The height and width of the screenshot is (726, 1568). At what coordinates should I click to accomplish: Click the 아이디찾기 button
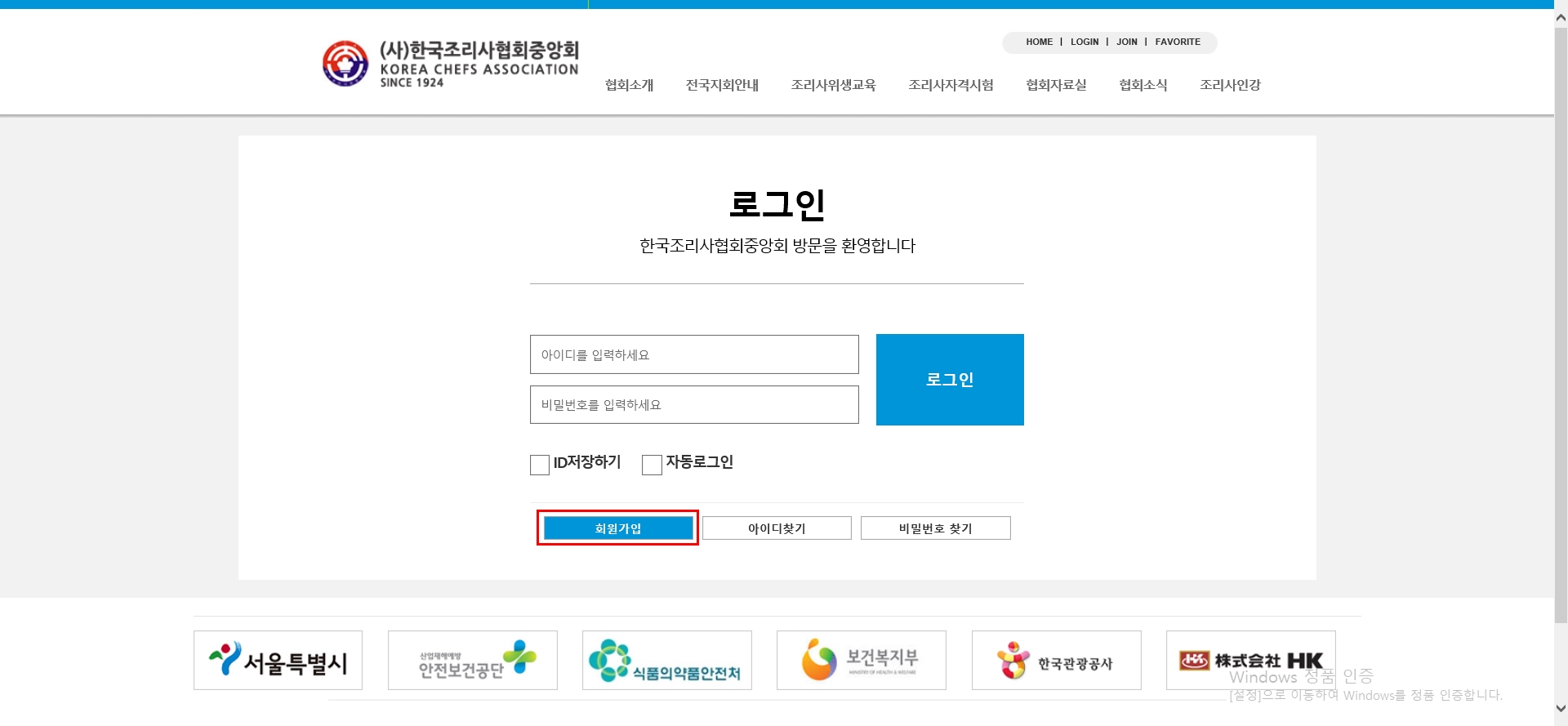[777, 528]
